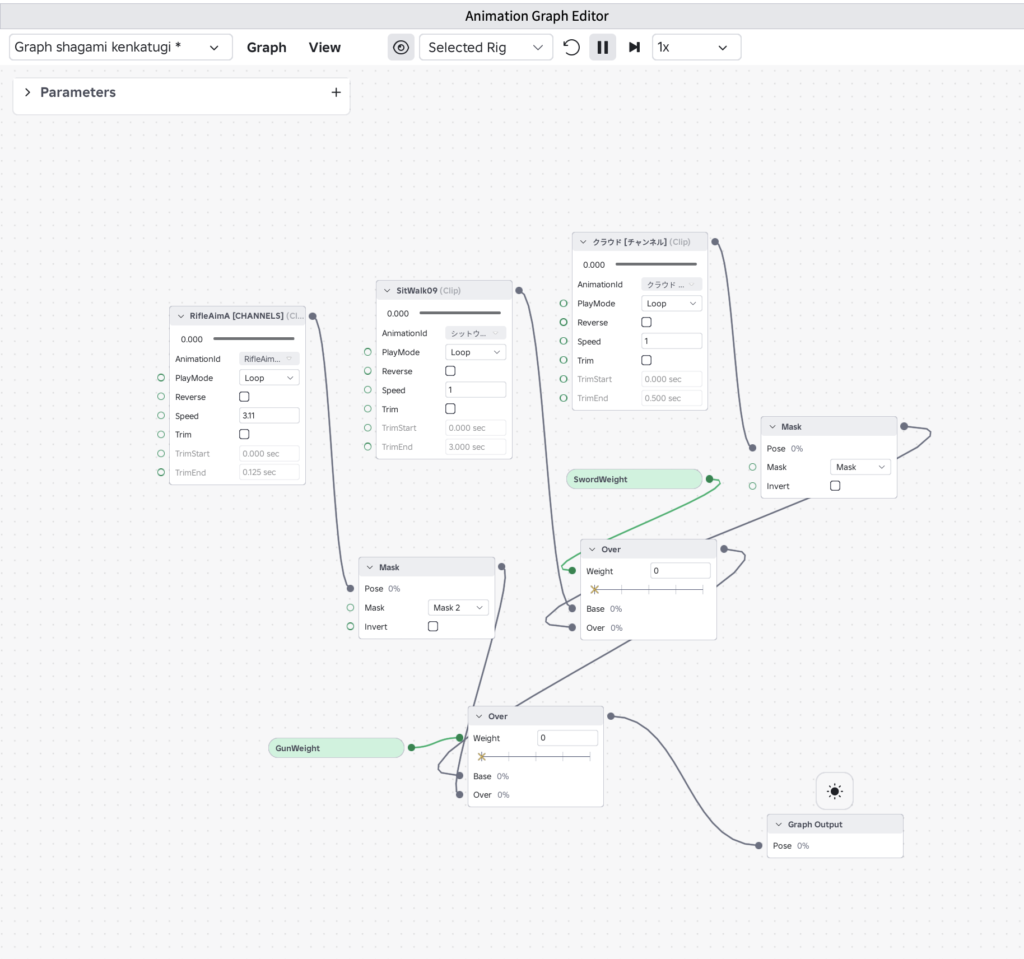The width and height of the screenshot is (1024, 959).
Task: Open the Graph shagami kenkatugi dropdown
Action: click(x=121, y=47)
